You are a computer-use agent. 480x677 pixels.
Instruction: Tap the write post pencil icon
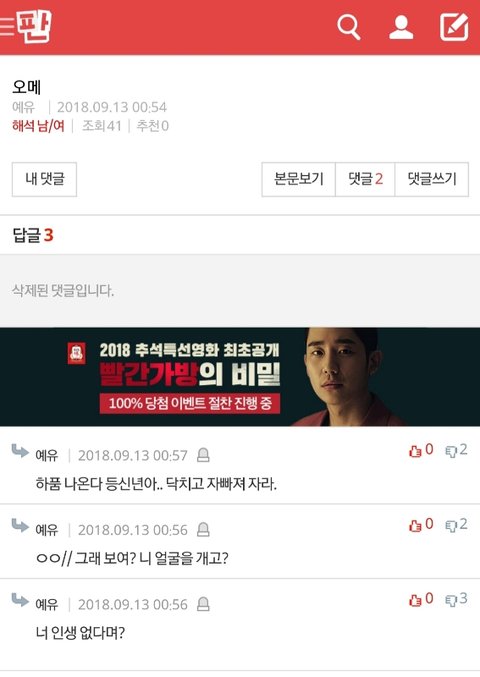tap(454, 27)
